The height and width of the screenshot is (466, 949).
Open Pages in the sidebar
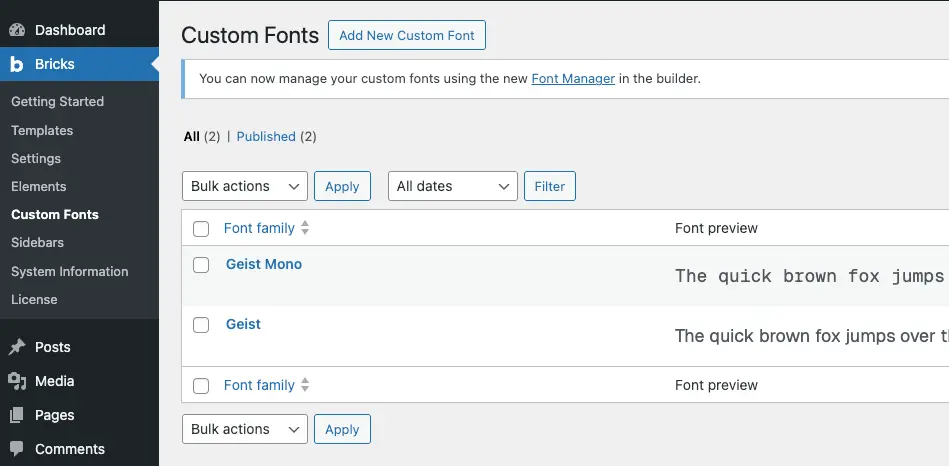[54, 415]
